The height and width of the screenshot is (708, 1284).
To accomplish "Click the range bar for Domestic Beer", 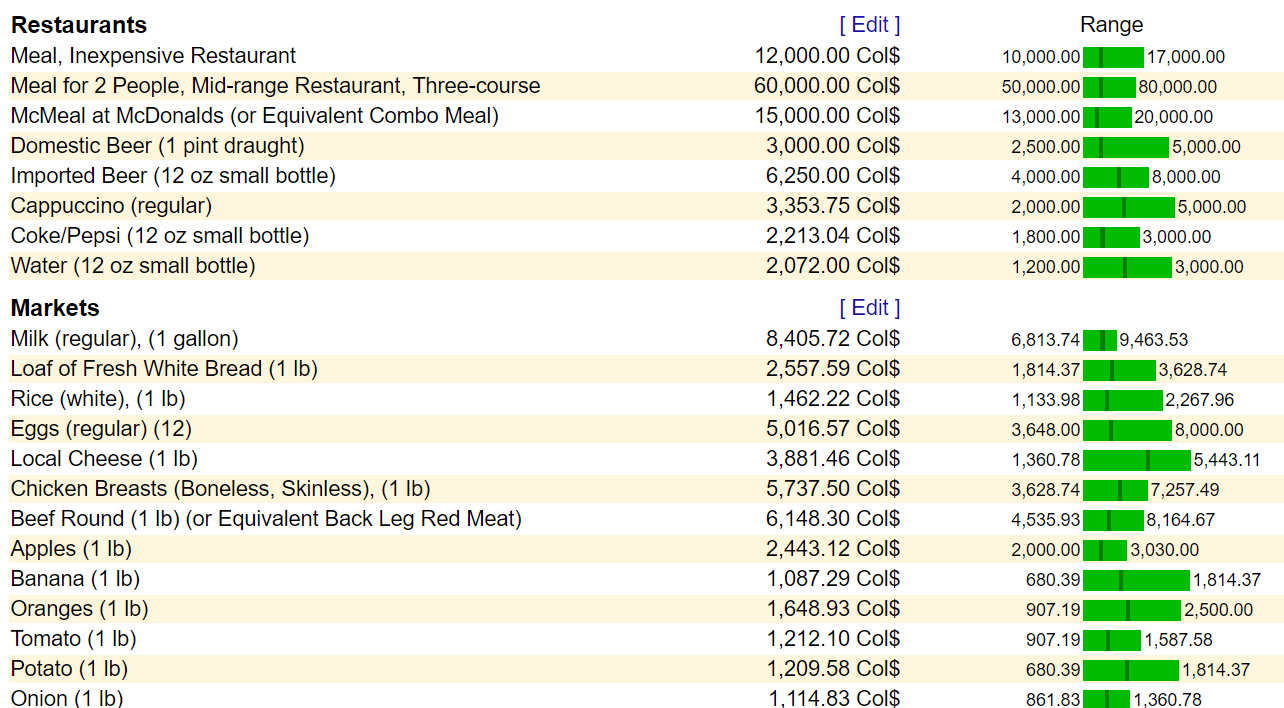I will [1125, 147].
